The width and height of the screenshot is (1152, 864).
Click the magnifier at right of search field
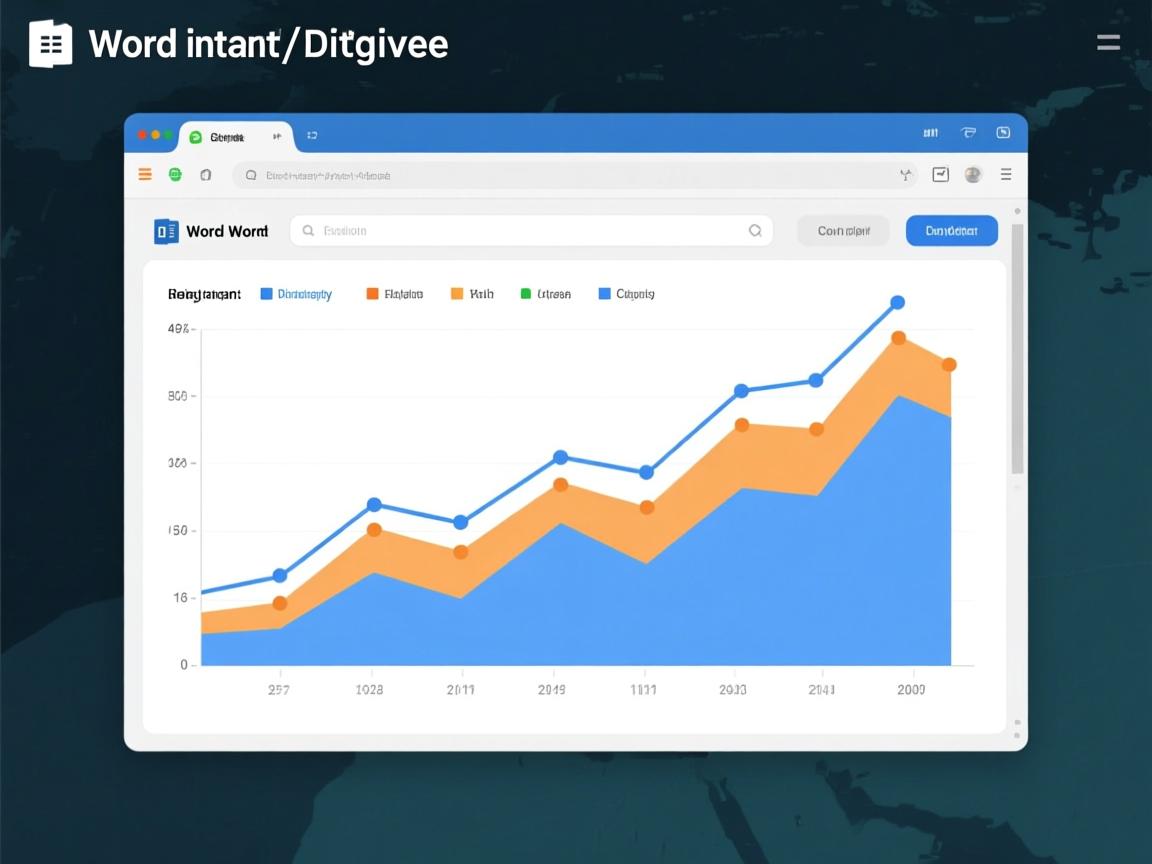755,231
